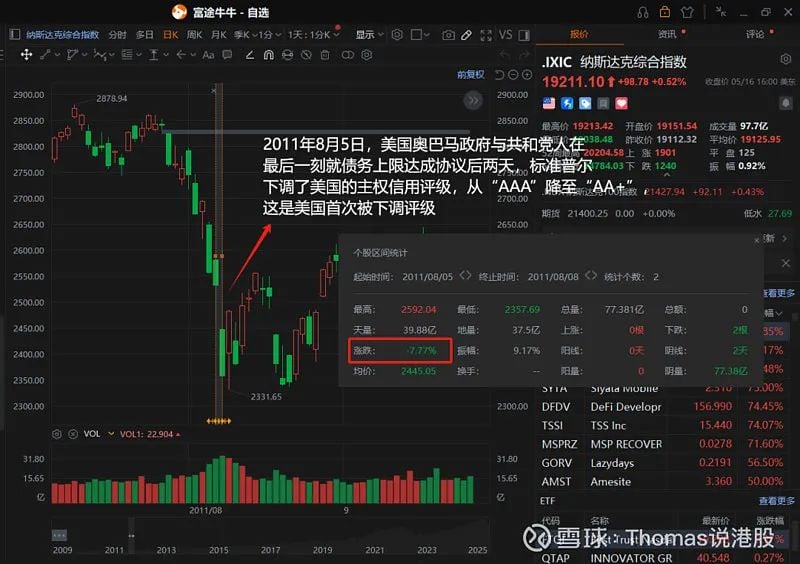This screenshot has width=800, height=564.
Task: Click 查看更多 link next to ETF
Action: coord(777,501)
